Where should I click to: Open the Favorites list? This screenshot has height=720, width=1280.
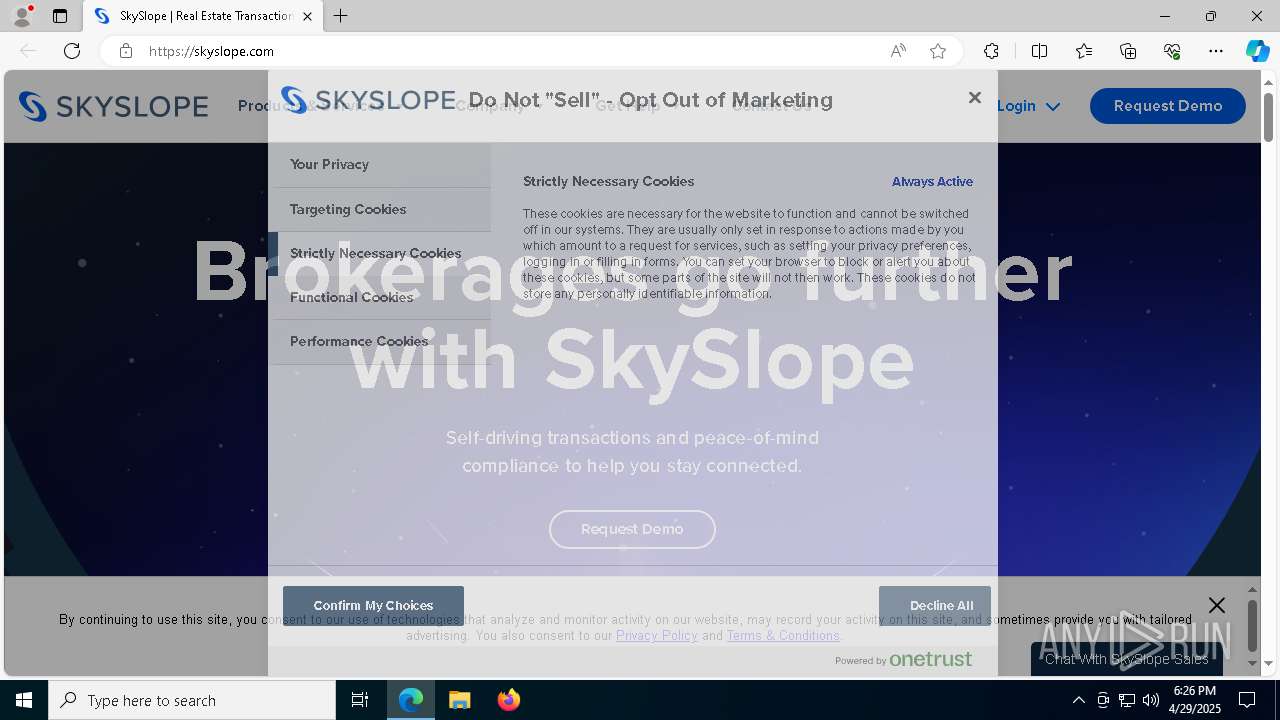[1084, 51]
